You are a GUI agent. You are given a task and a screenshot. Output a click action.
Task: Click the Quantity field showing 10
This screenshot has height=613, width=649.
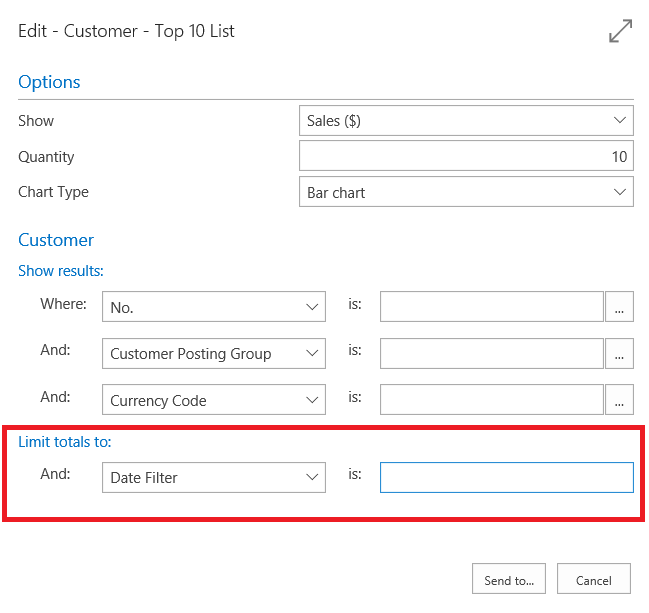pos(466,156)
